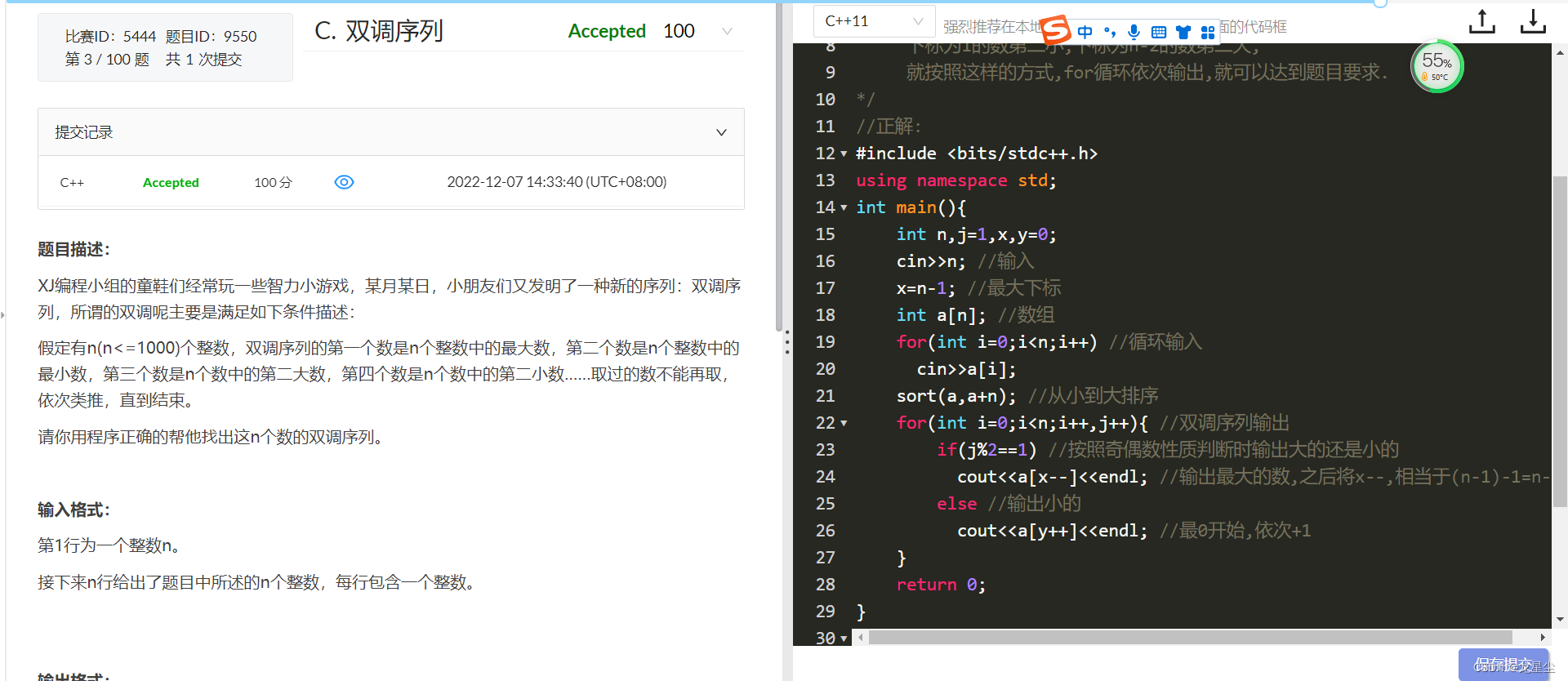Open Sogou toolbox grid icon
Screen dimensions: 1568x681
pyautogui.click(x=1208, y=32)
